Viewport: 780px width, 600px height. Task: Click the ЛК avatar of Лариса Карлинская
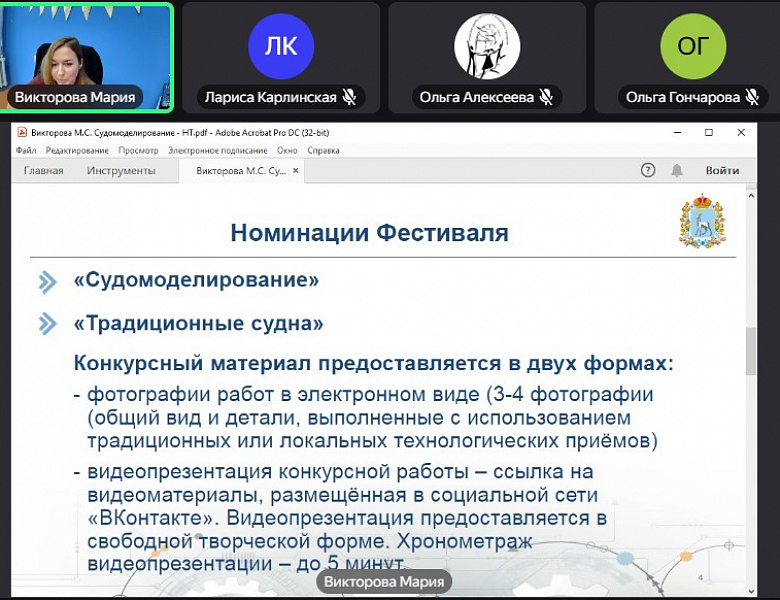[x=281, y=46]
